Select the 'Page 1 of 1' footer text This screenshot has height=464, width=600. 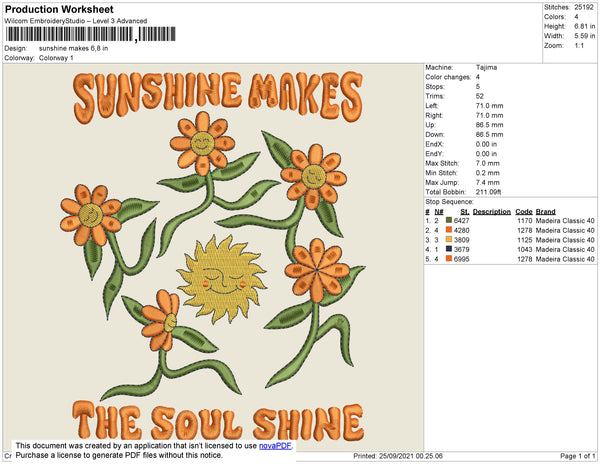click(x=578, y=456)
